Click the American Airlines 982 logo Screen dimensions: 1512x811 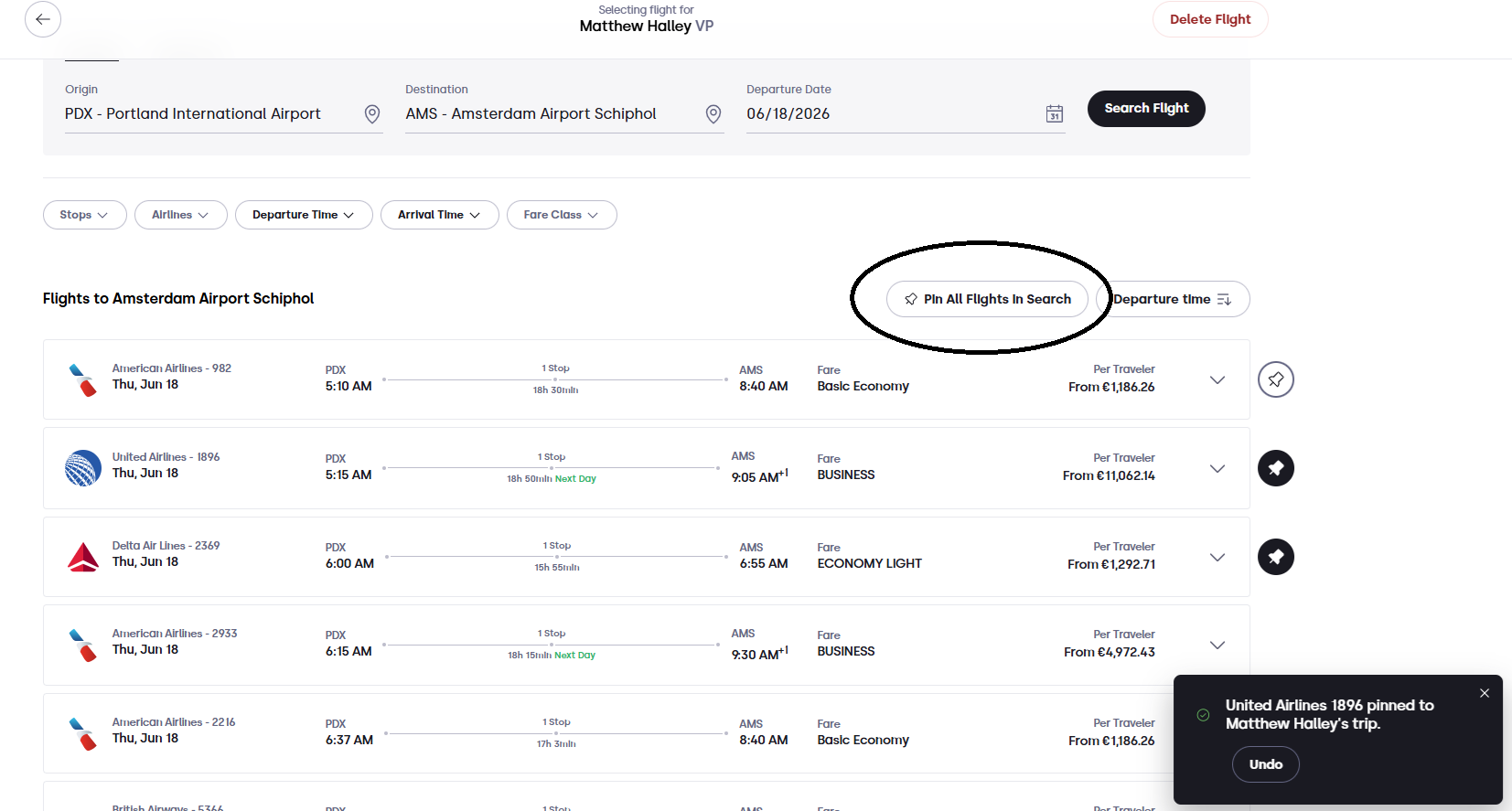point(83,379)
